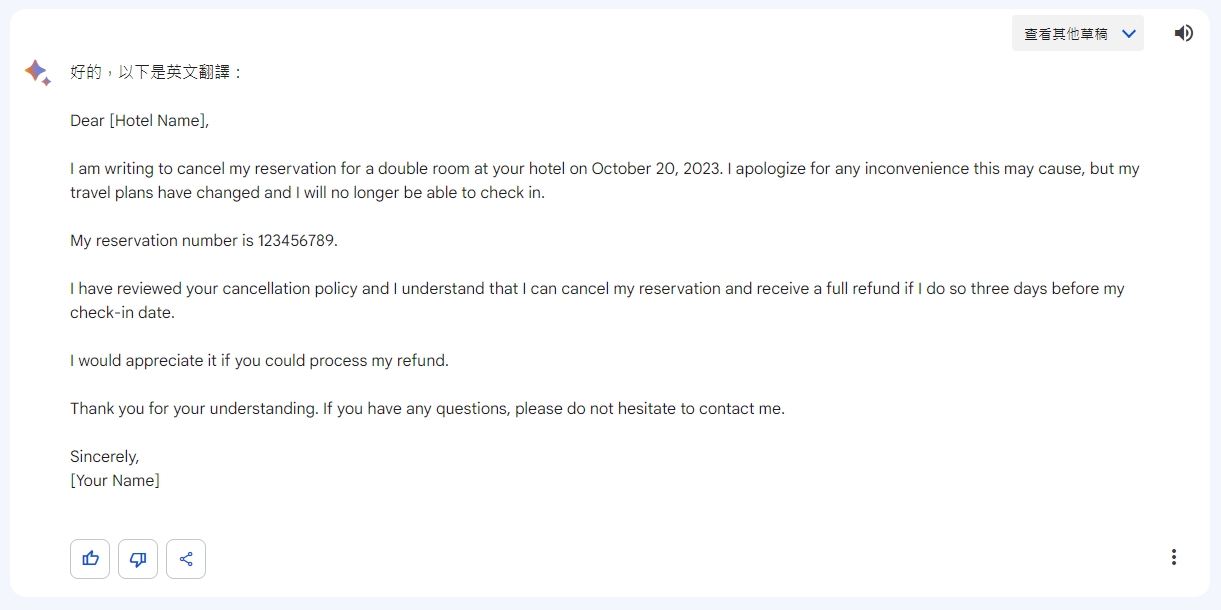The height and width of the screenshot is (610, 1221).
Task: Dislike the response with thumbs-down icon
Action: click(x=138, y=559)
